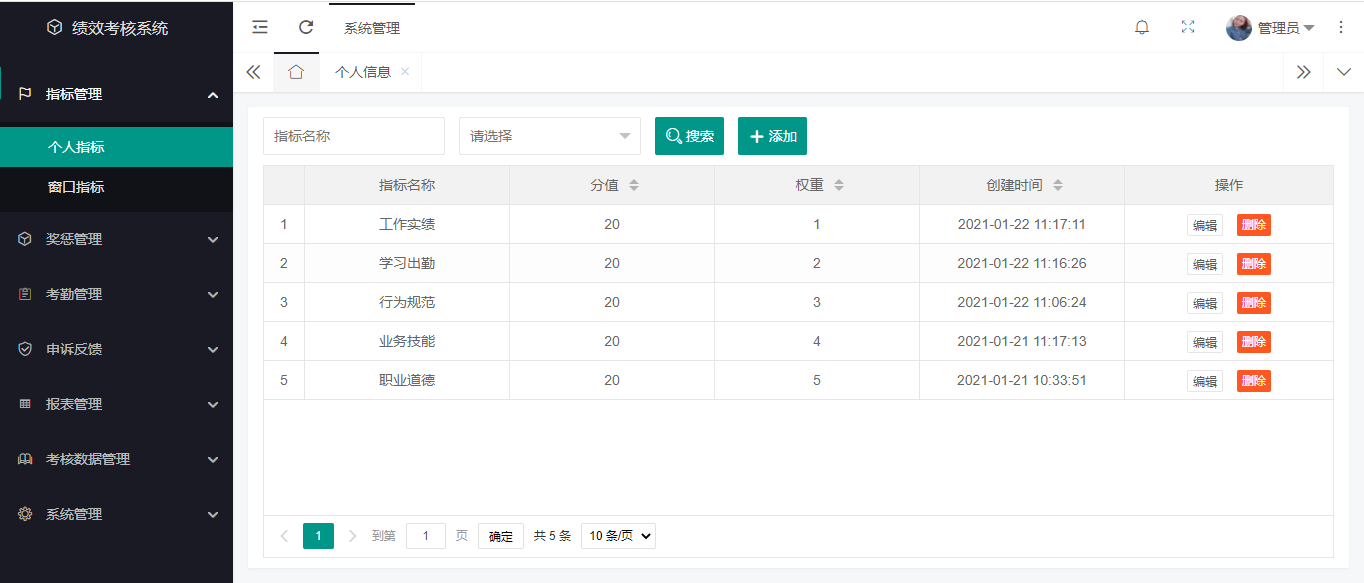
Task: Sort table by 分值 column
Action: click(633, 185)
